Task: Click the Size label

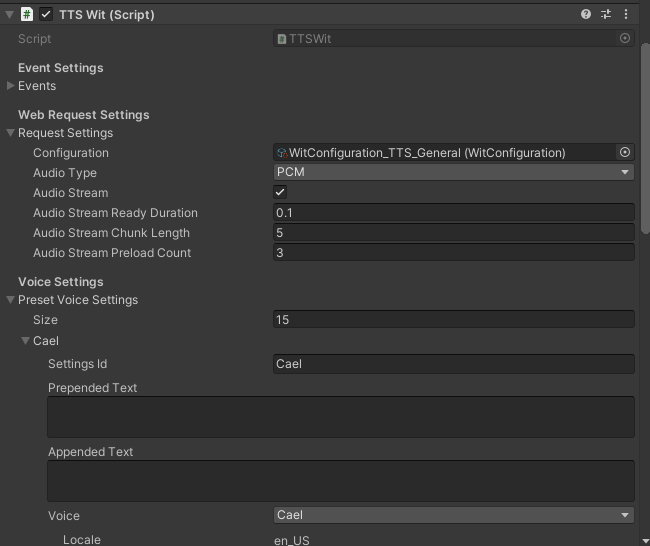Action: [46, 320]
